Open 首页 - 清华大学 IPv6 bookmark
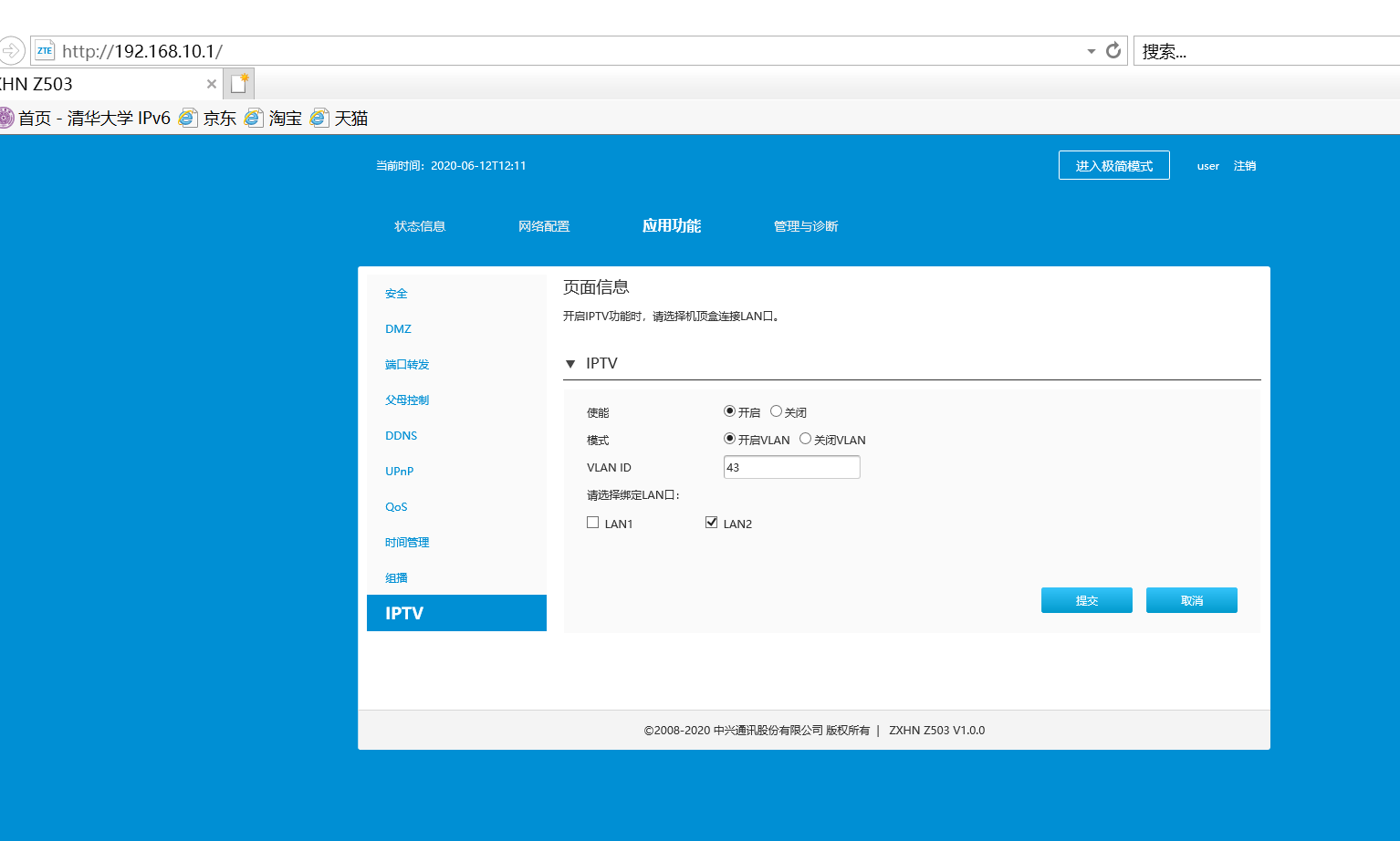The height and width of the screenshot is (841, 1400). click(x=85, y=118)
